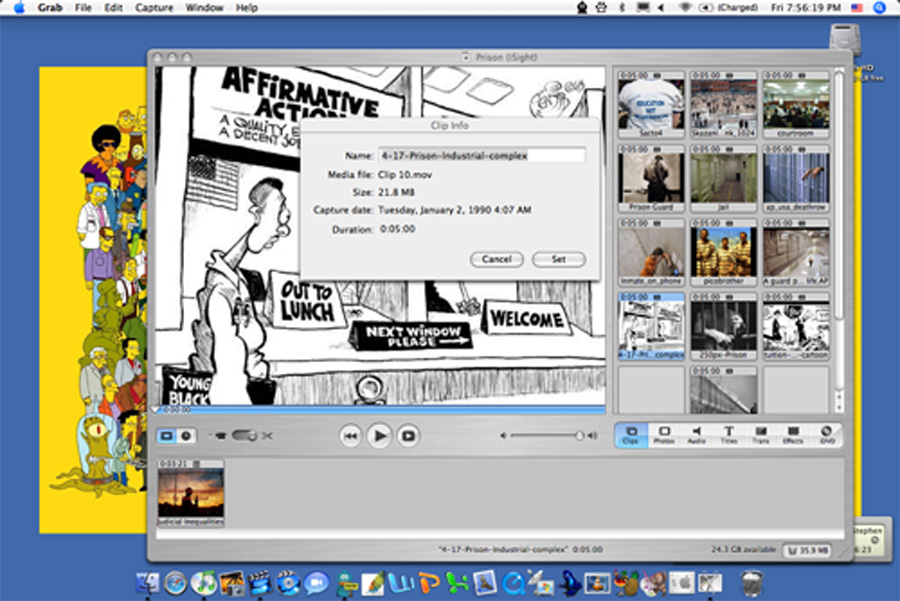
Task: Click the capture date Tuesday, January 2, 1990
Action: pyautogui.click(x=455, y=210)
